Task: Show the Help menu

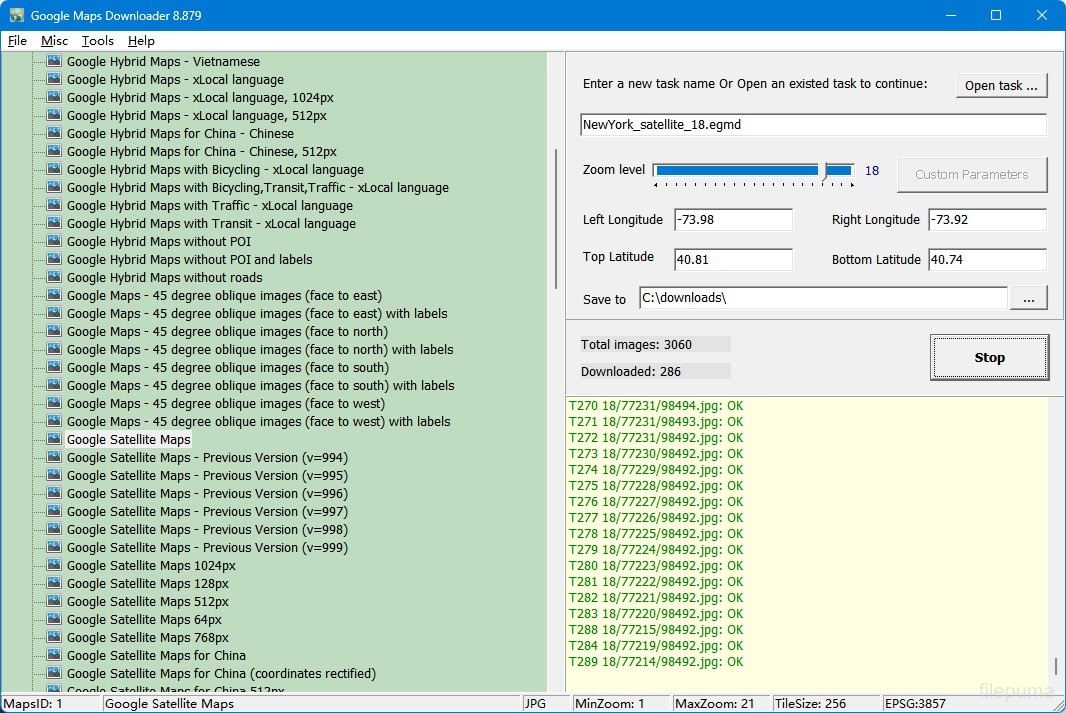Action: (x=141, y=41)
